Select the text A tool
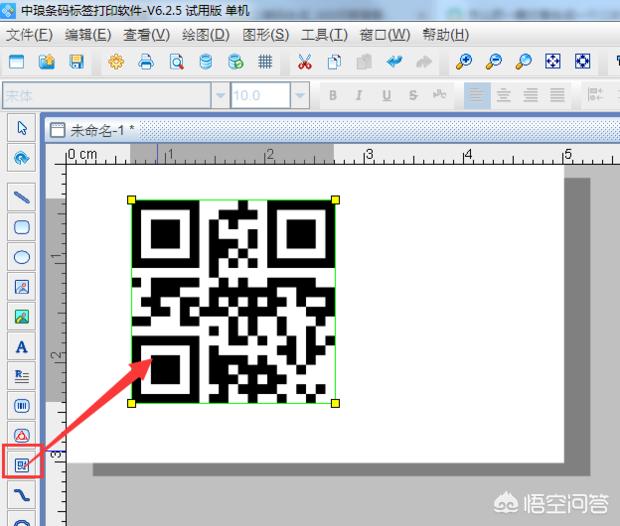The width and height of the screenshot is (620, 526). pos(22,347)
